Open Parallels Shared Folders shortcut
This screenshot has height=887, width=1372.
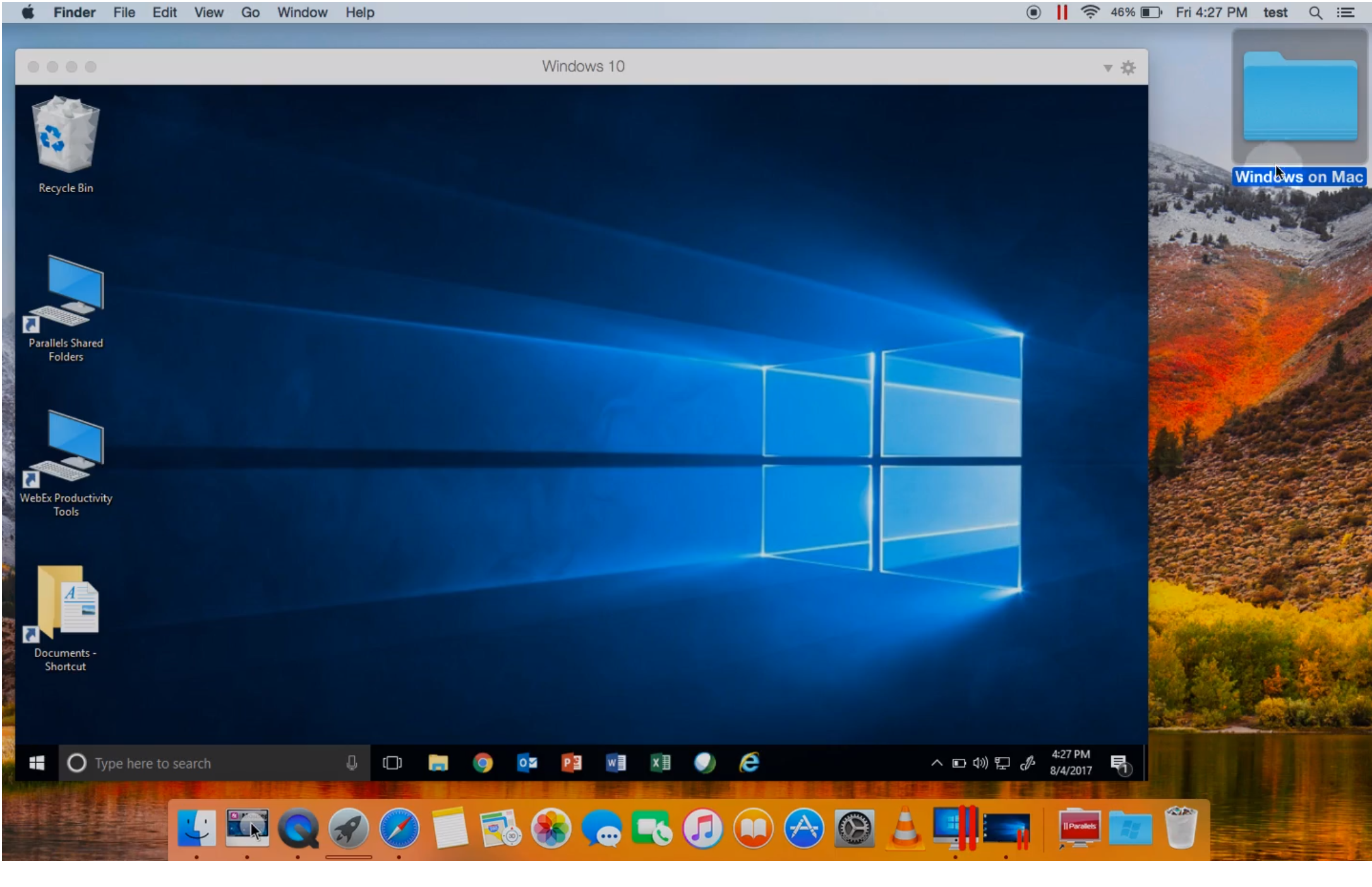66,294
